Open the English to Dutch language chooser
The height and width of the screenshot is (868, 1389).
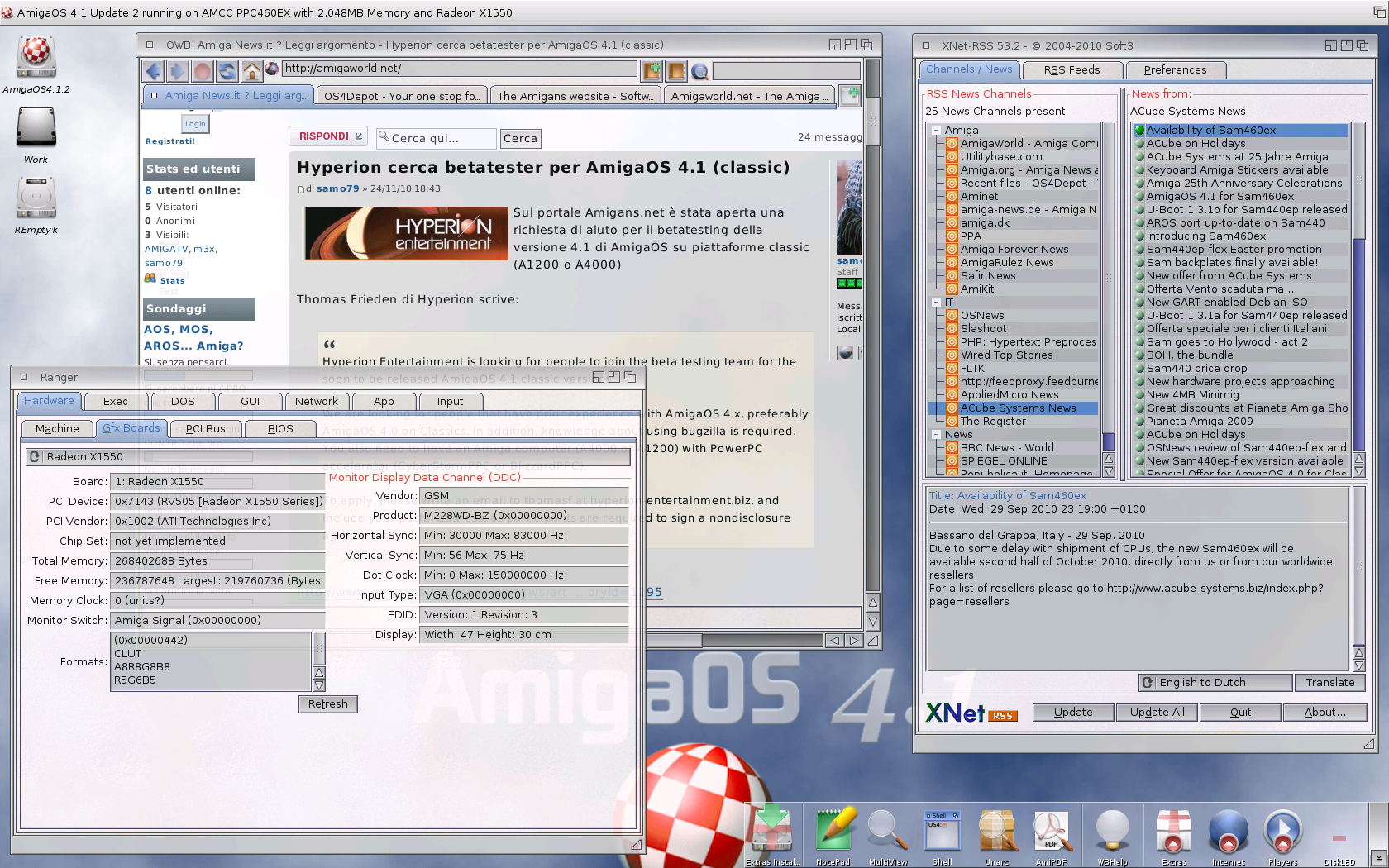(x=1215, y=683)
